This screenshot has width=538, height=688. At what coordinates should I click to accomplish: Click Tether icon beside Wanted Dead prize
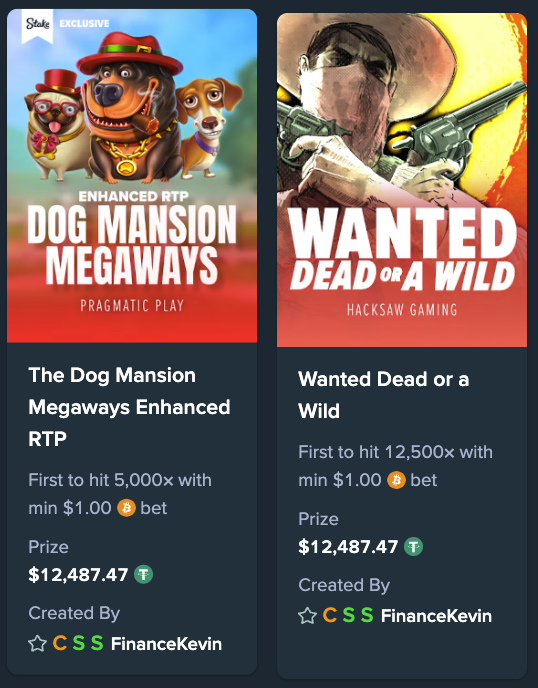click(413, 547)
